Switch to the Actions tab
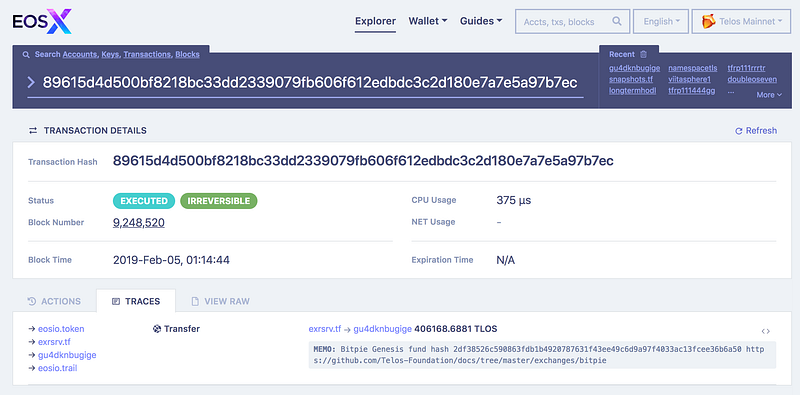 [x=54, y=301]
